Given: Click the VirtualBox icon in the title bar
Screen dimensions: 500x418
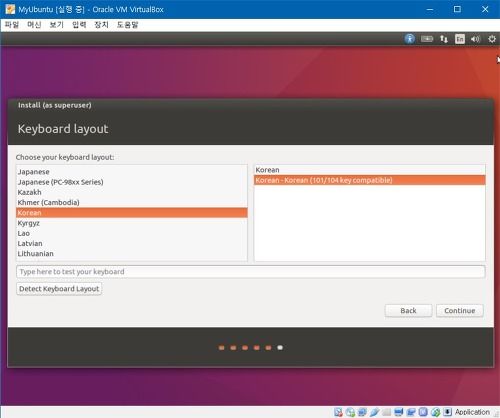Looking at the screenshot, I should pyautogui.click(x=10, y=9).
